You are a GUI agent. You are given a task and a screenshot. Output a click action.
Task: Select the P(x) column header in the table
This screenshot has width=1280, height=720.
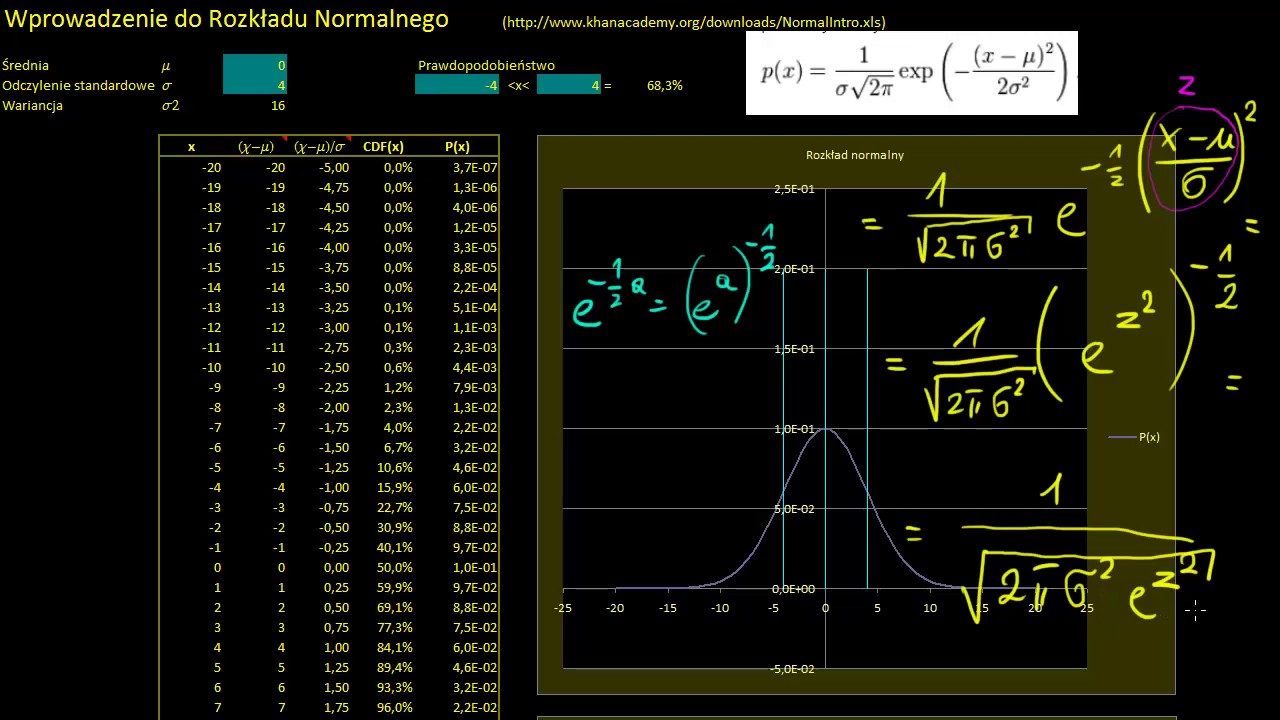(457, 147)
